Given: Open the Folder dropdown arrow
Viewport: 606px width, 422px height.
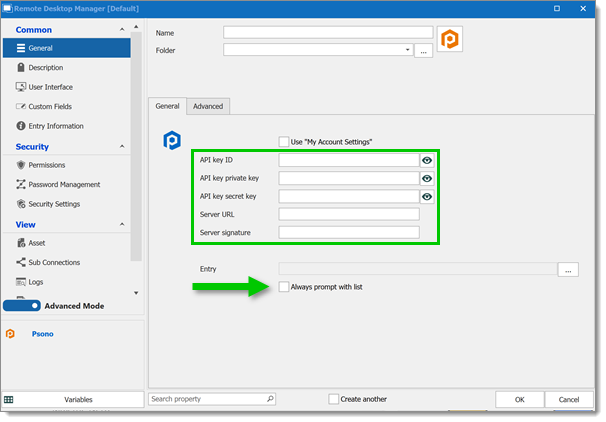Looking at the screenshot, I should point(407,50).
